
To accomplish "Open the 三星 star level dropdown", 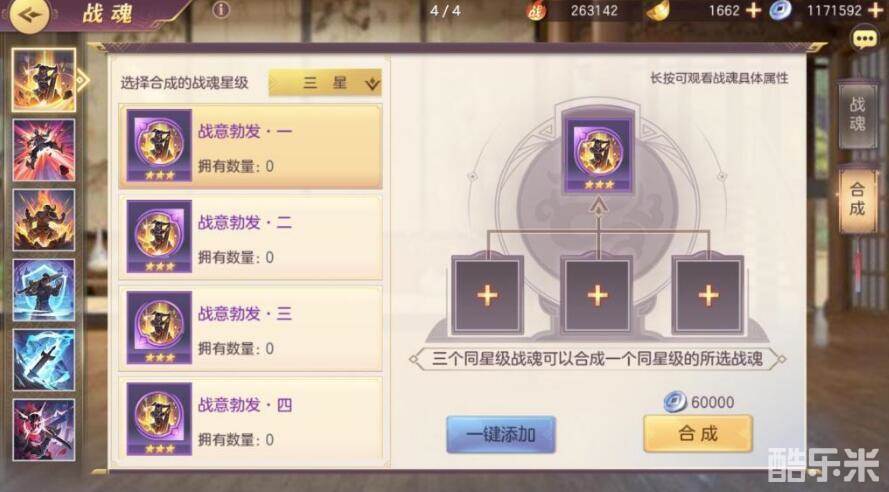I will point(325,83).
